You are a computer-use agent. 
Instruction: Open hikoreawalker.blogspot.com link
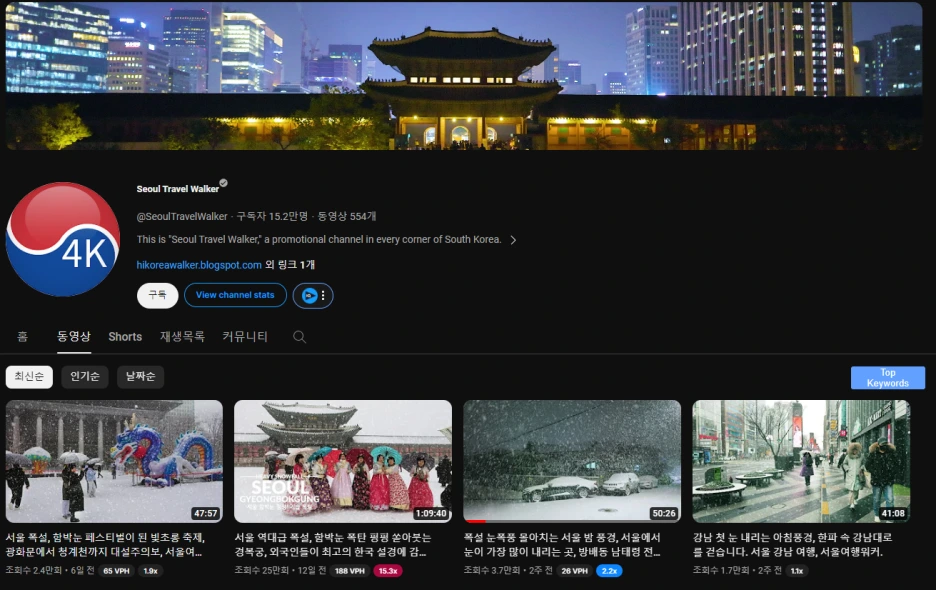coord(199,265)
